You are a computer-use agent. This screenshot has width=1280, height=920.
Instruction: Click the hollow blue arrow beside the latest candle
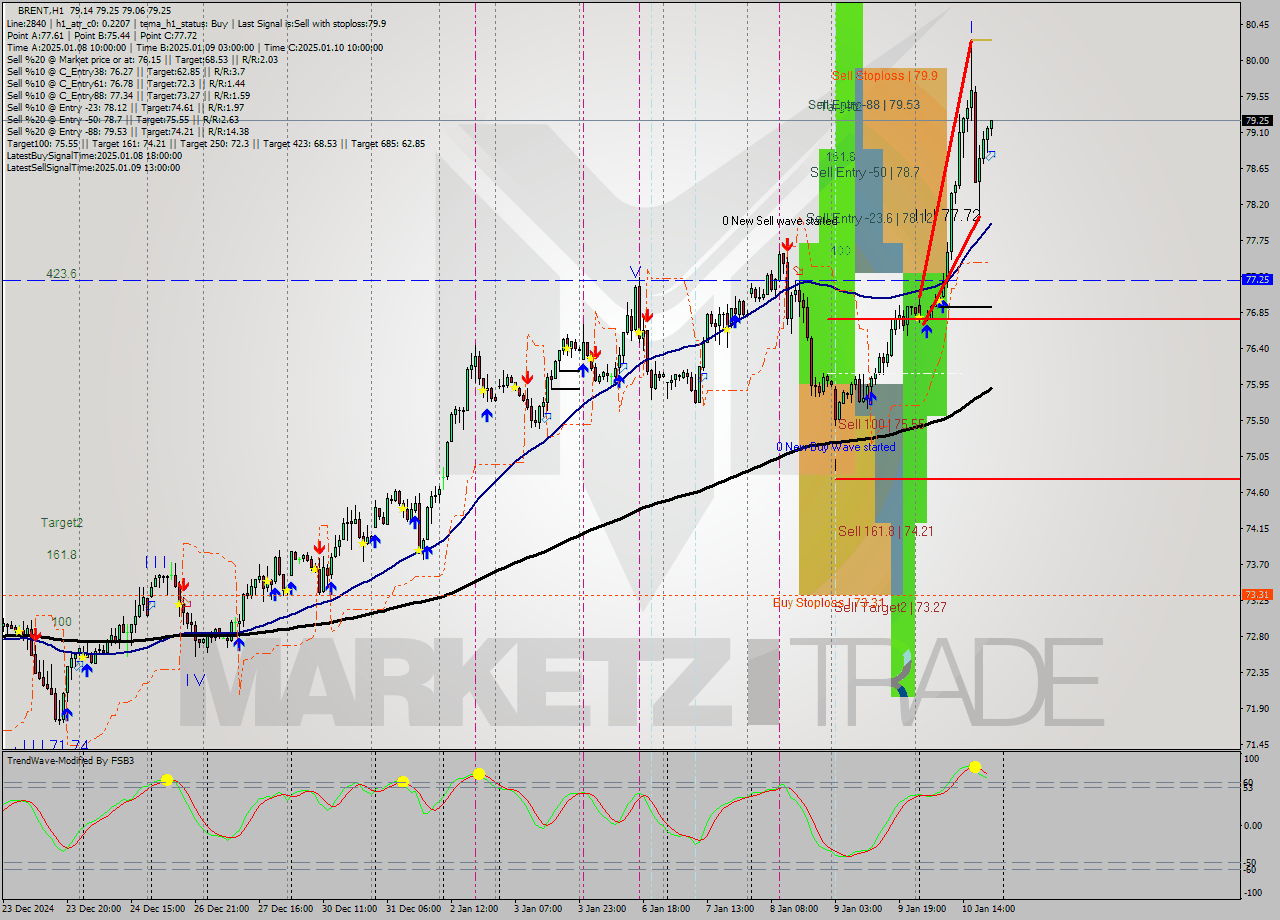(989, 155)
